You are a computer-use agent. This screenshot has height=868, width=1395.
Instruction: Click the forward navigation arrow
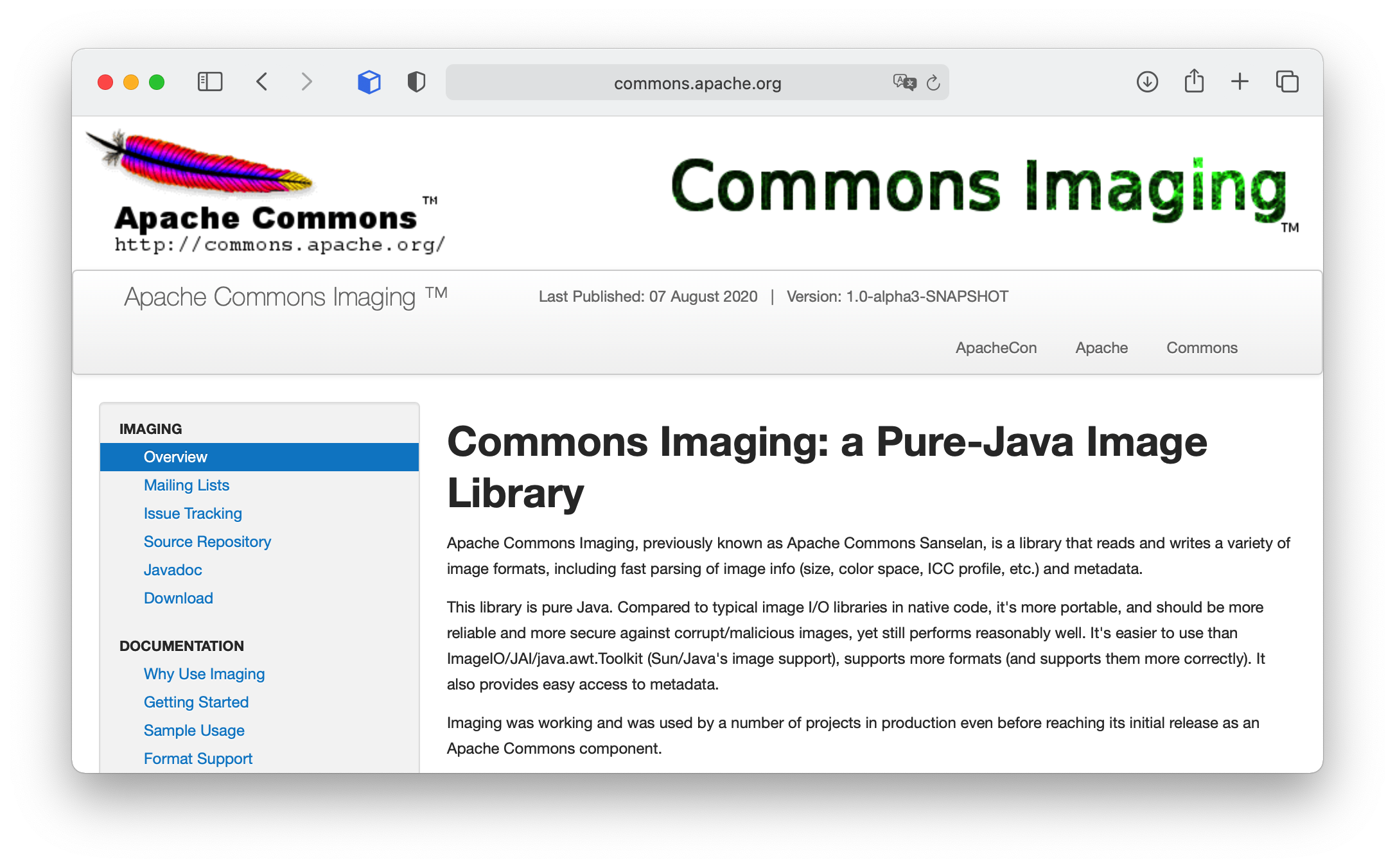pos(306,82)
